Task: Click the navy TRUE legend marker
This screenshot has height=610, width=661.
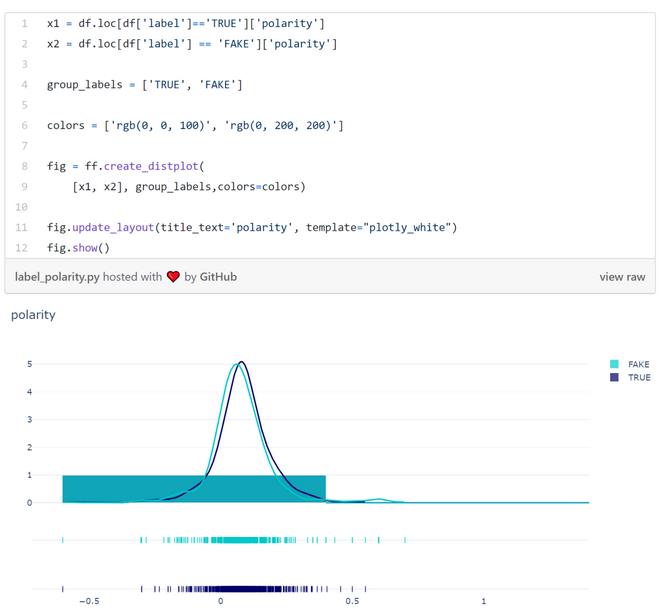Action: [x=614, y=378]
